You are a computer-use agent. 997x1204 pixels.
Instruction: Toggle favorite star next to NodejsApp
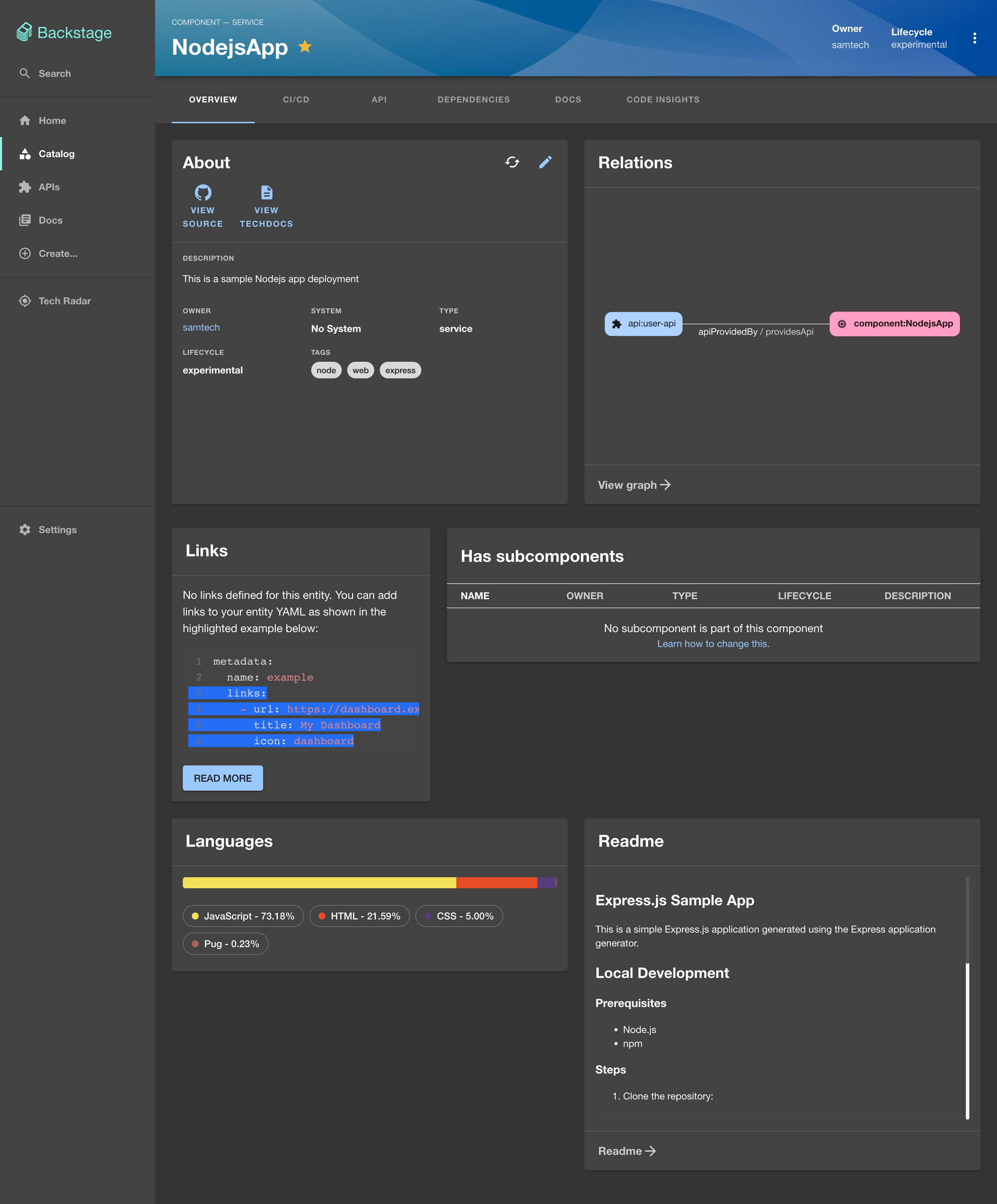(x=305, y=46)
